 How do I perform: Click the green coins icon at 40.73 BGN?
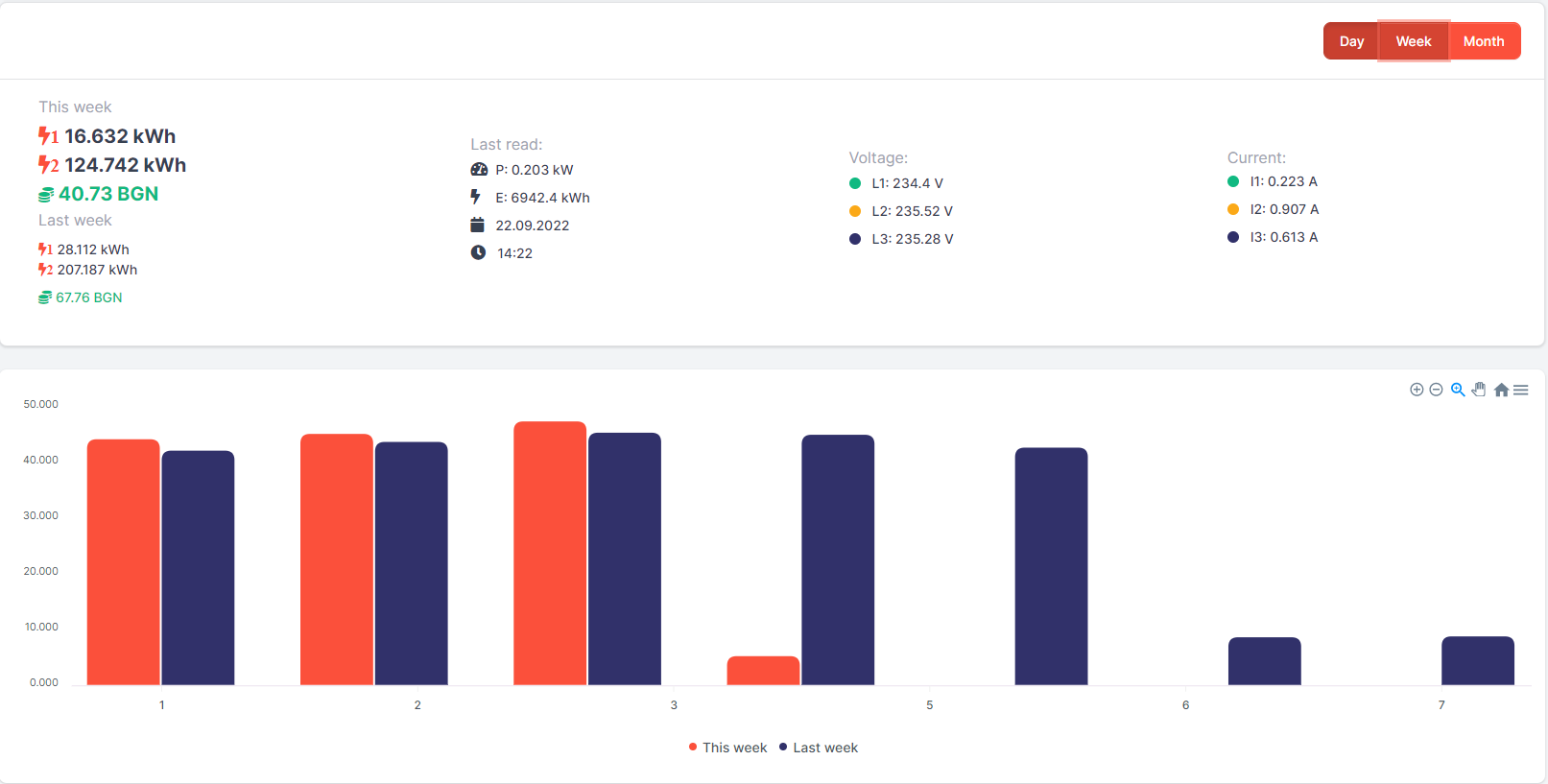coord(46,195)
